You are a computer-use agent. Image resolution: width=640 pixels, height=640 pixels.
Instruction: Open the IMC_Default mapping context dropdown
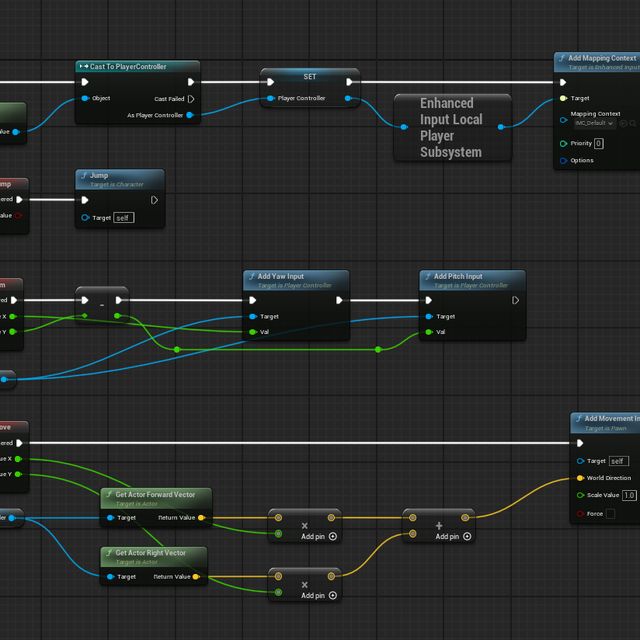click(594, 123)
